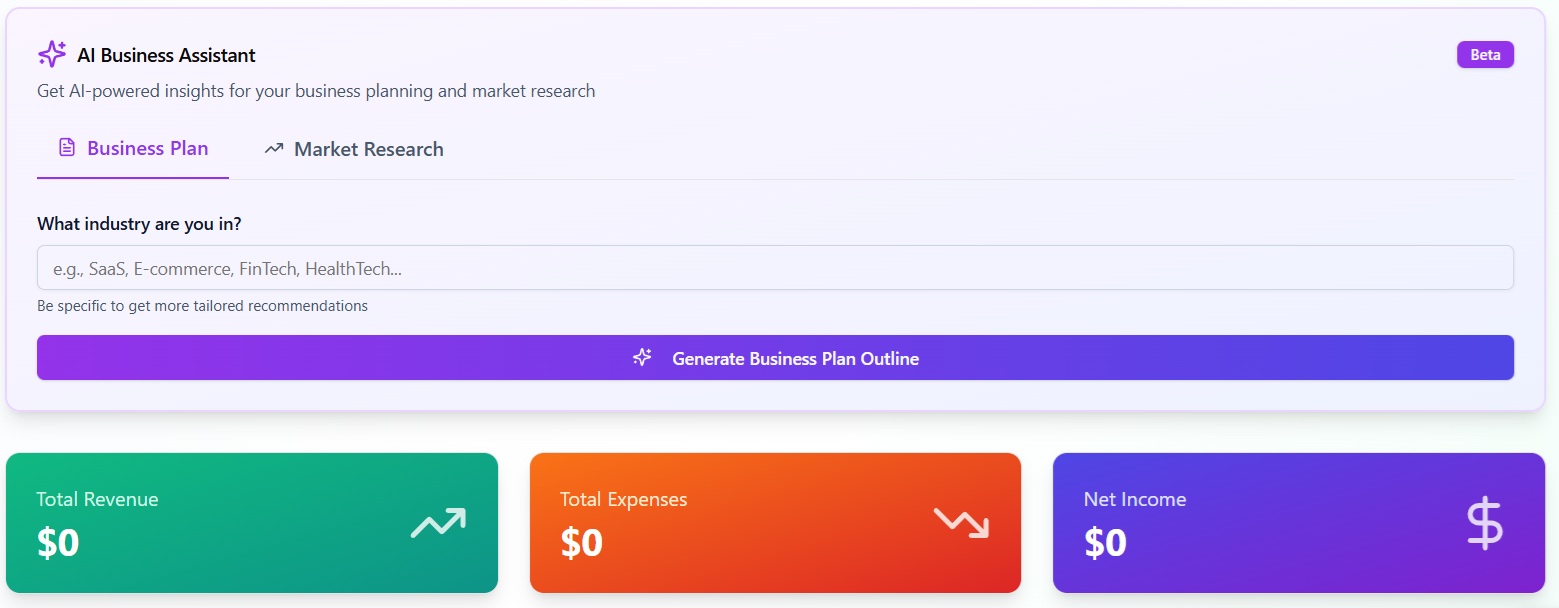Switch to the Market Research tab
1559x608 pixels.
368,149
